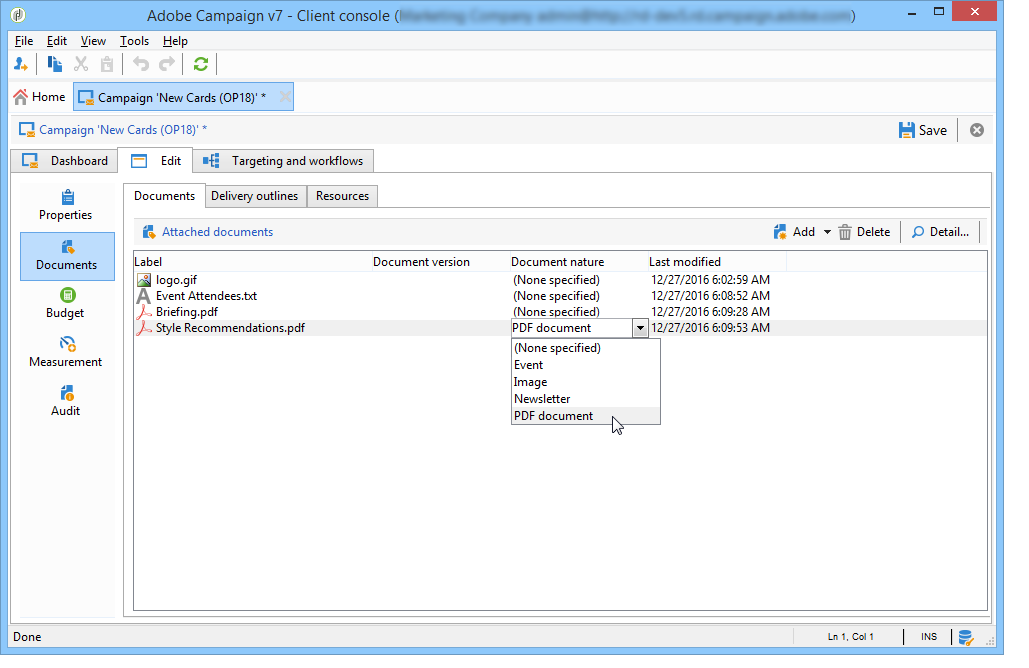
Task: Choose Image in the dropdown list
Action: click(585, 382)
